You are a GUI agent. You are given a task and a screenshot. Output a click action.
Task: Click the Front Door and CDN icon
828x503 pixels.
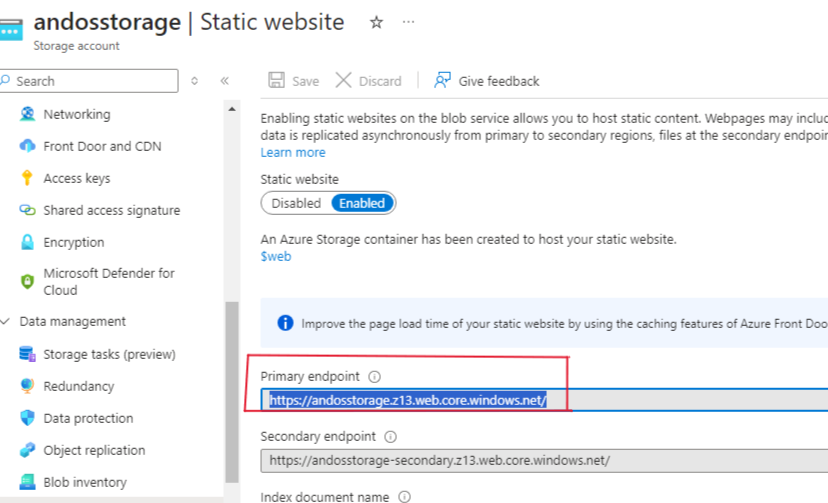point(27,146)
